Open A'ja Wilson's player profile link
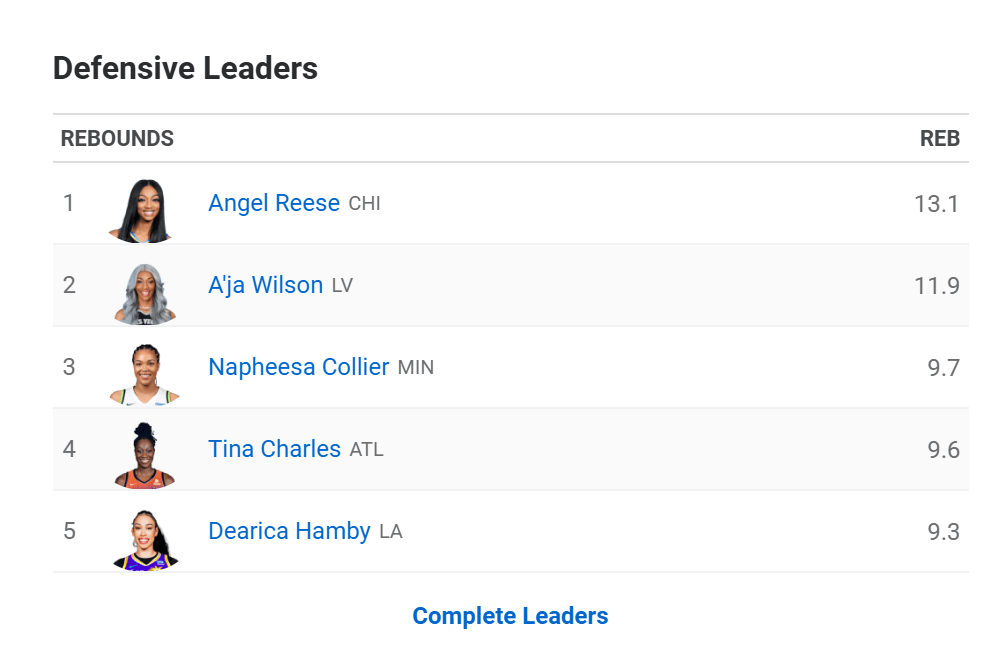Image resolution: width=986 pixels, height=652 pixels. [x=265, y=285]
